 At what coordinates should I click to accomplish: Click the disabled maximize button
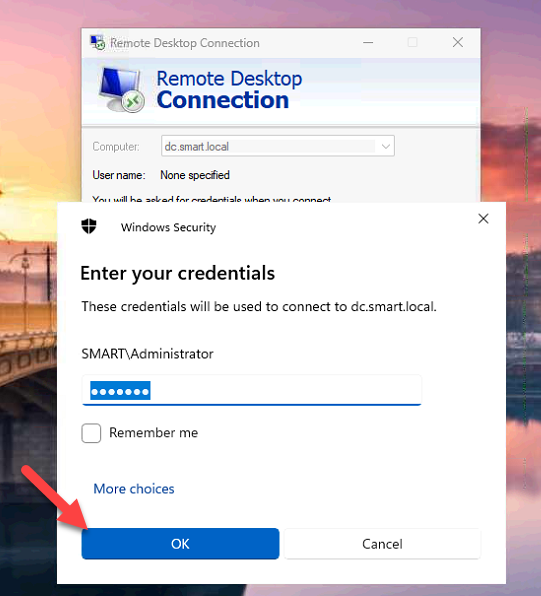click(x=412, y=42)
